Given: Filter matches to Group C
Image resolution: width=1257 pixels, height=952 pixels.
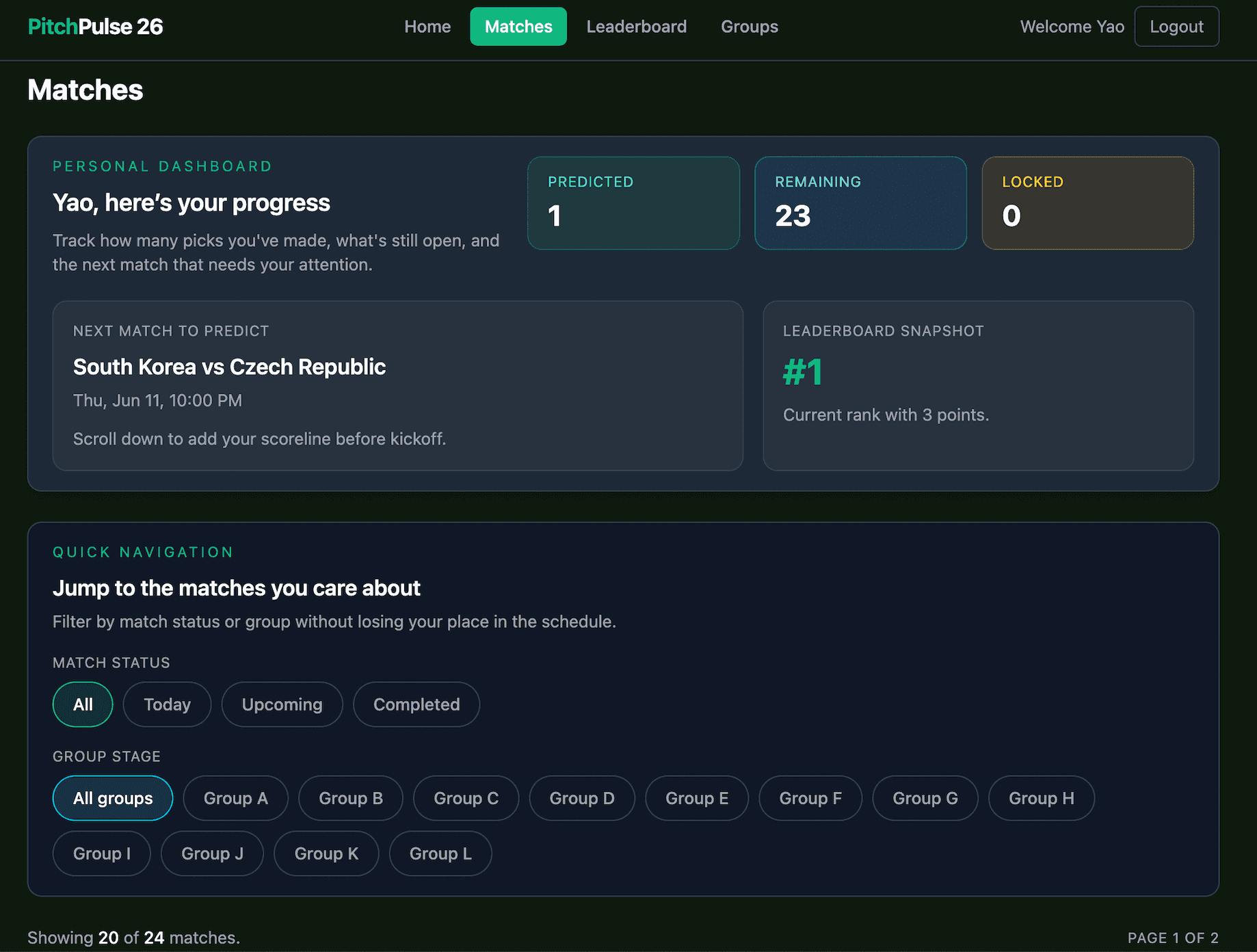Looking at the screenshot, I should click(466, 798).
